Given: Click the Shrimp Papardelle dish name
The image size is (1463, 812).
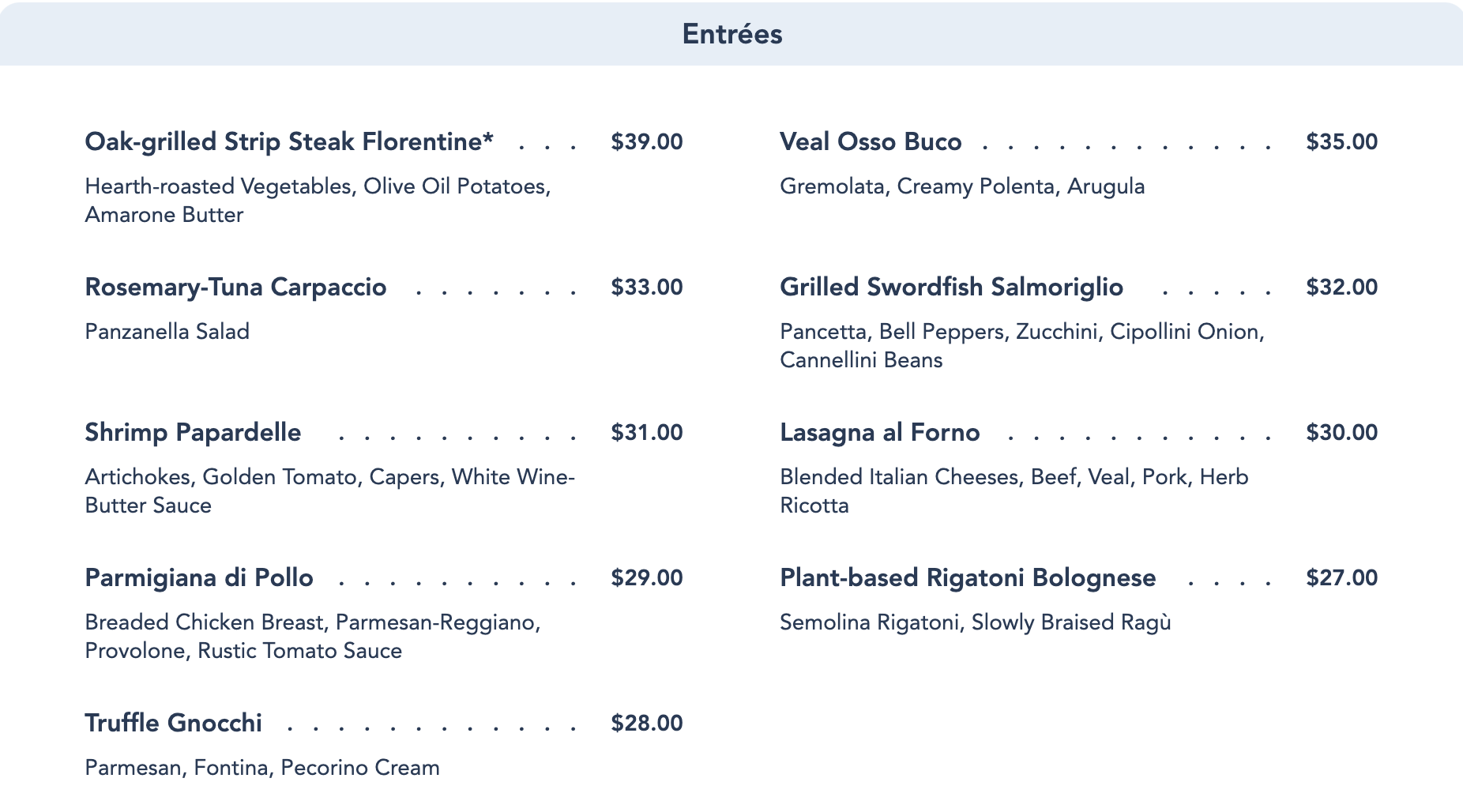Looking at the screenshot, I should pyautogui.click(x=193, y=433).
